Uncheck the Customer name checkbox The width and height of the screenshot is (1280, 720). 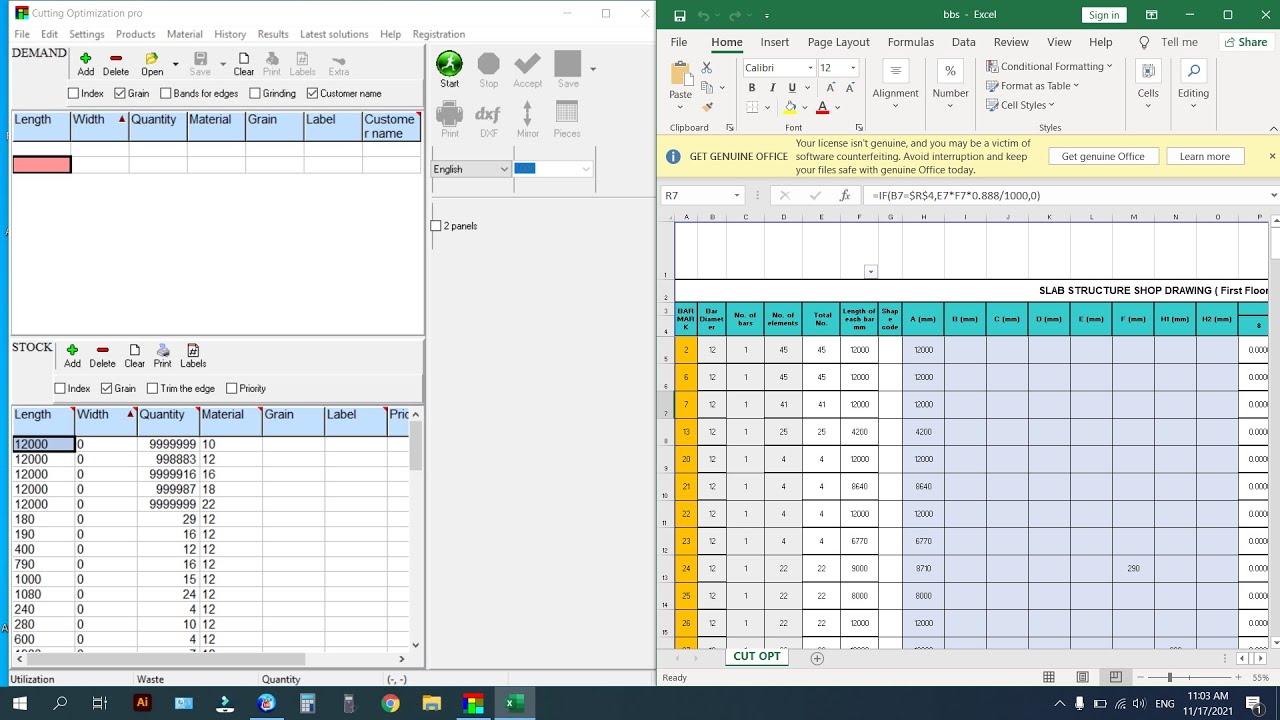[x=312, y=93]
